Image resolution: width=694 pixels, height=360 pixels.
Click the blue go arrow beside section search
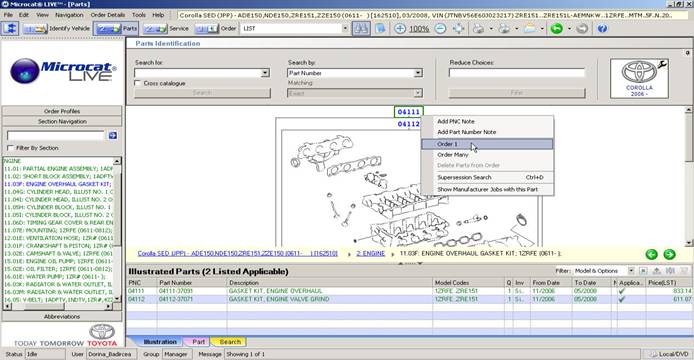[113, 135]
